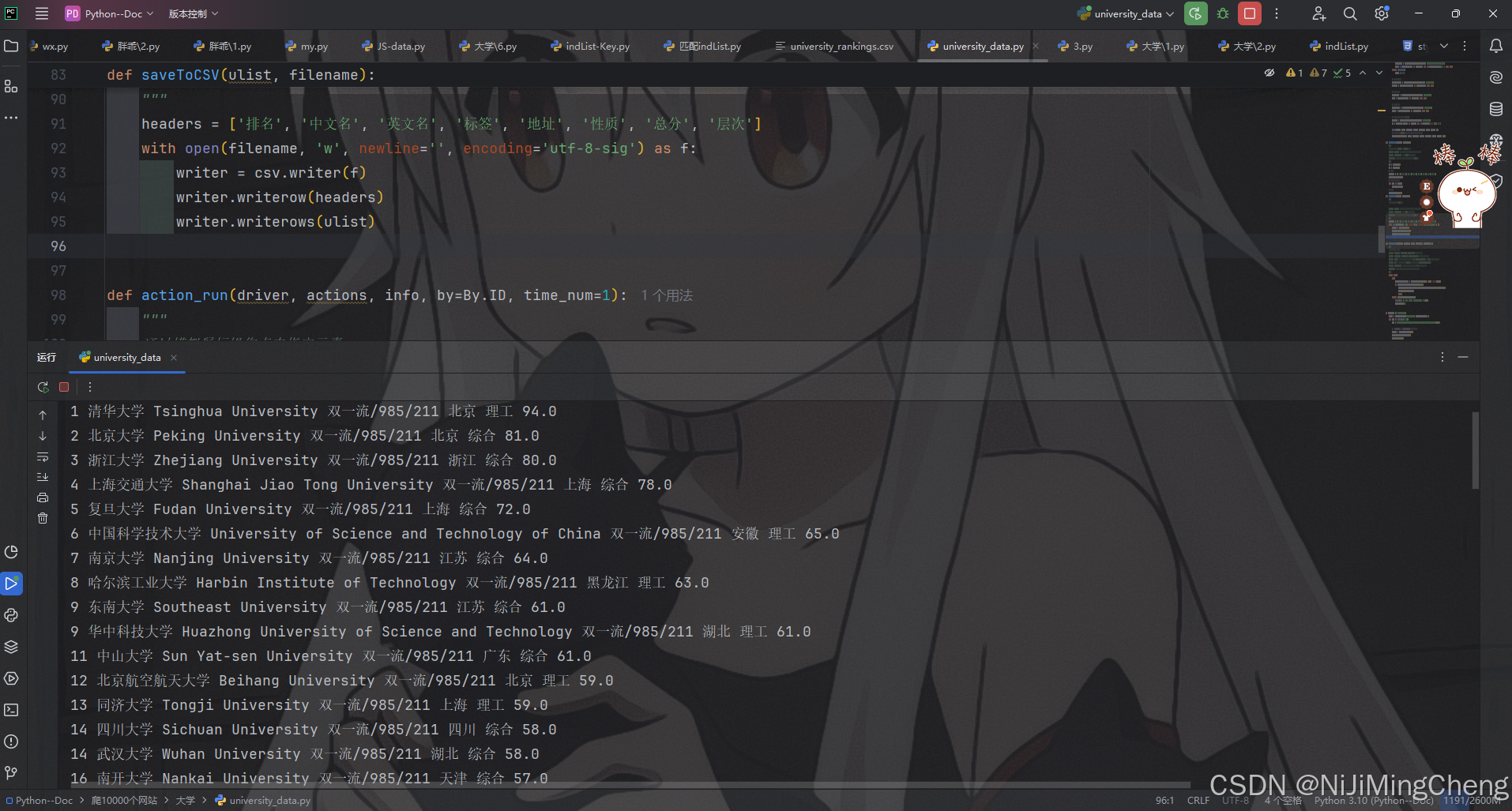Click the '1 个用法' usages hint
The width and height of the screenshot is (1512, 811).
(x=667, y=295)
